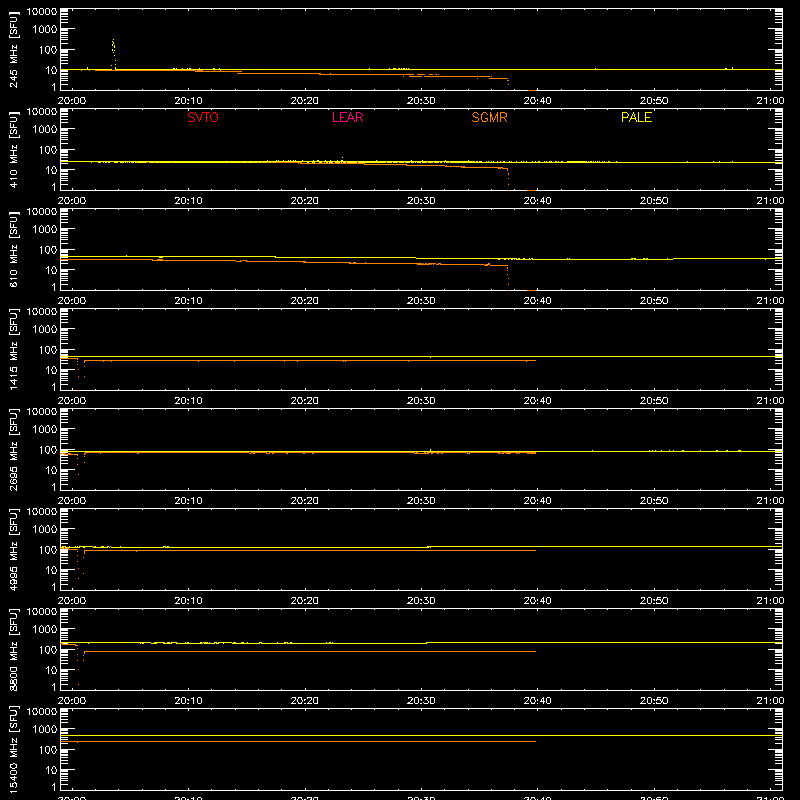Viewport: 800px width, 800px height.
Task: Click the 610 MHz [SFU] axis title
Action: (x=14, y=249)
